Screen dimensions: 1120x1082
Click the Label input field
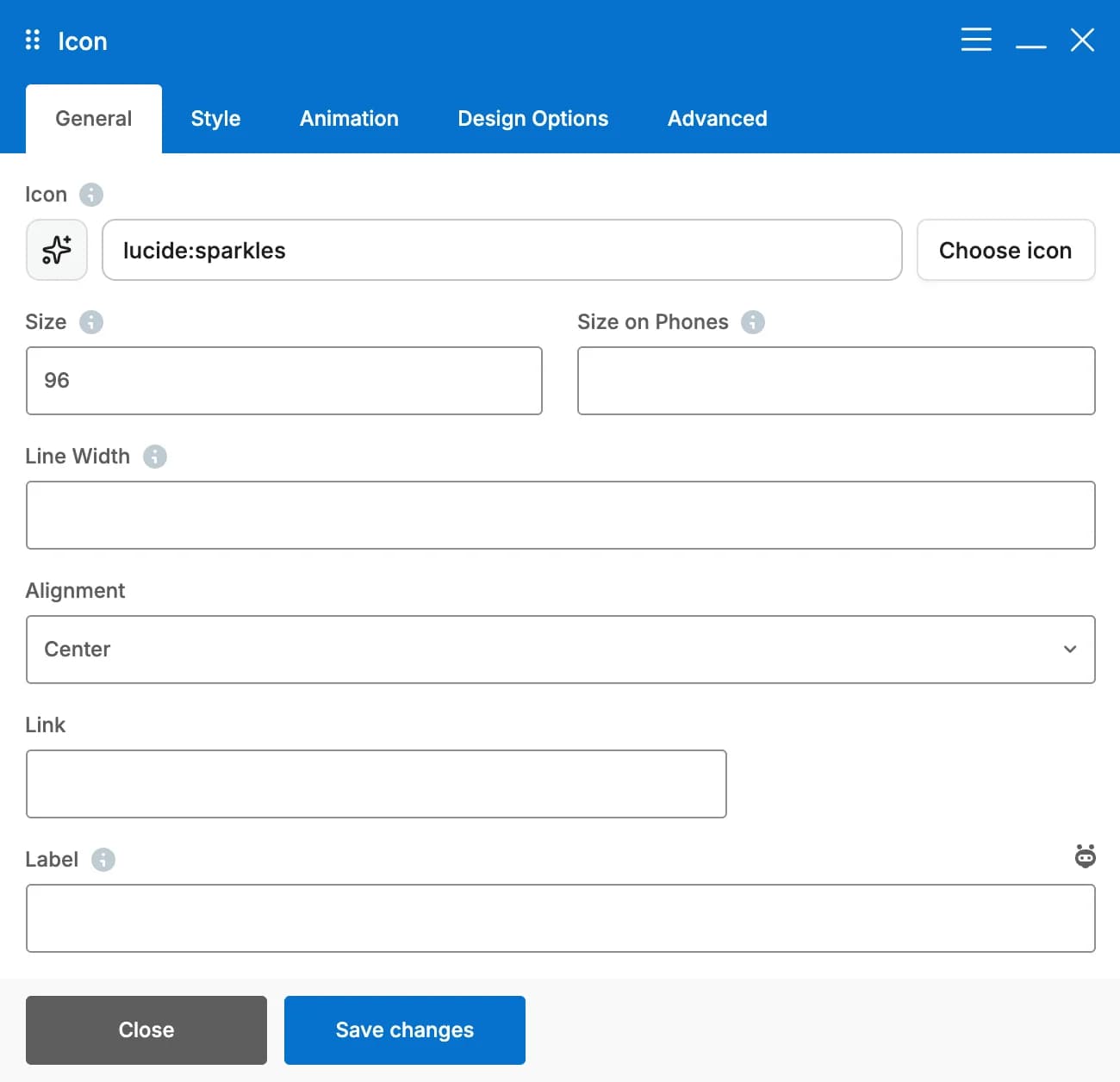click(561, 918)
